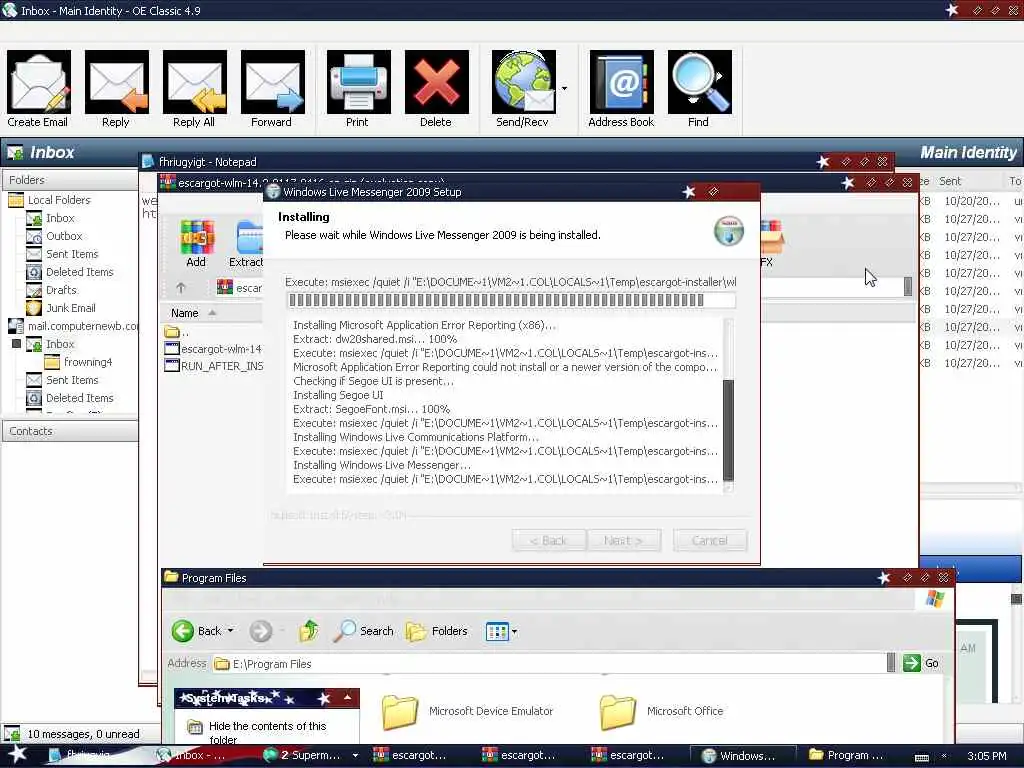Open the 2 Superm... taskbar group
The height and width of the screenshot is (768, 1024).
(311, 756)
